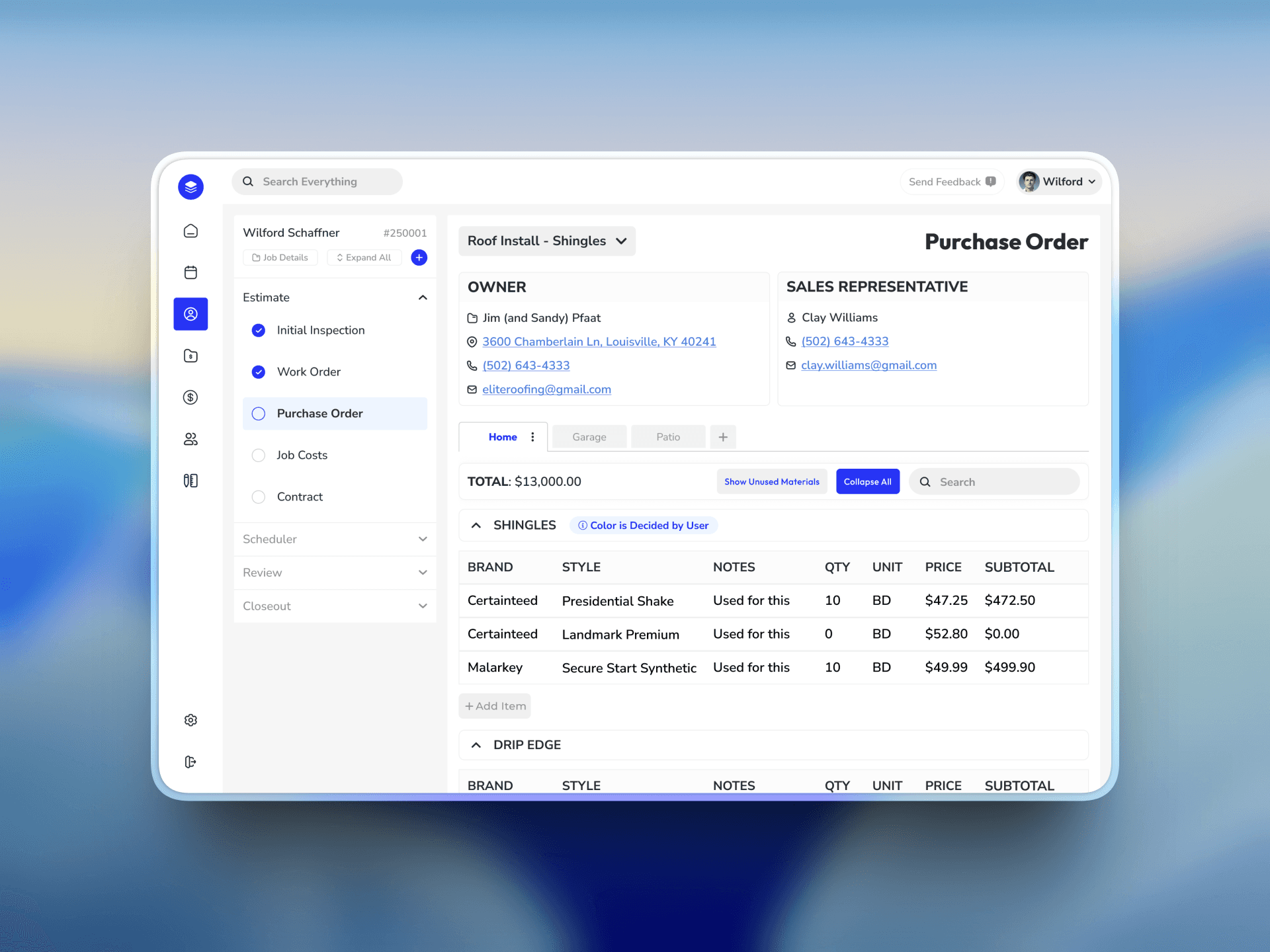Toggle the Initial Inspection checkmark
1270x952 pixels.
click(x=259, y=330)
